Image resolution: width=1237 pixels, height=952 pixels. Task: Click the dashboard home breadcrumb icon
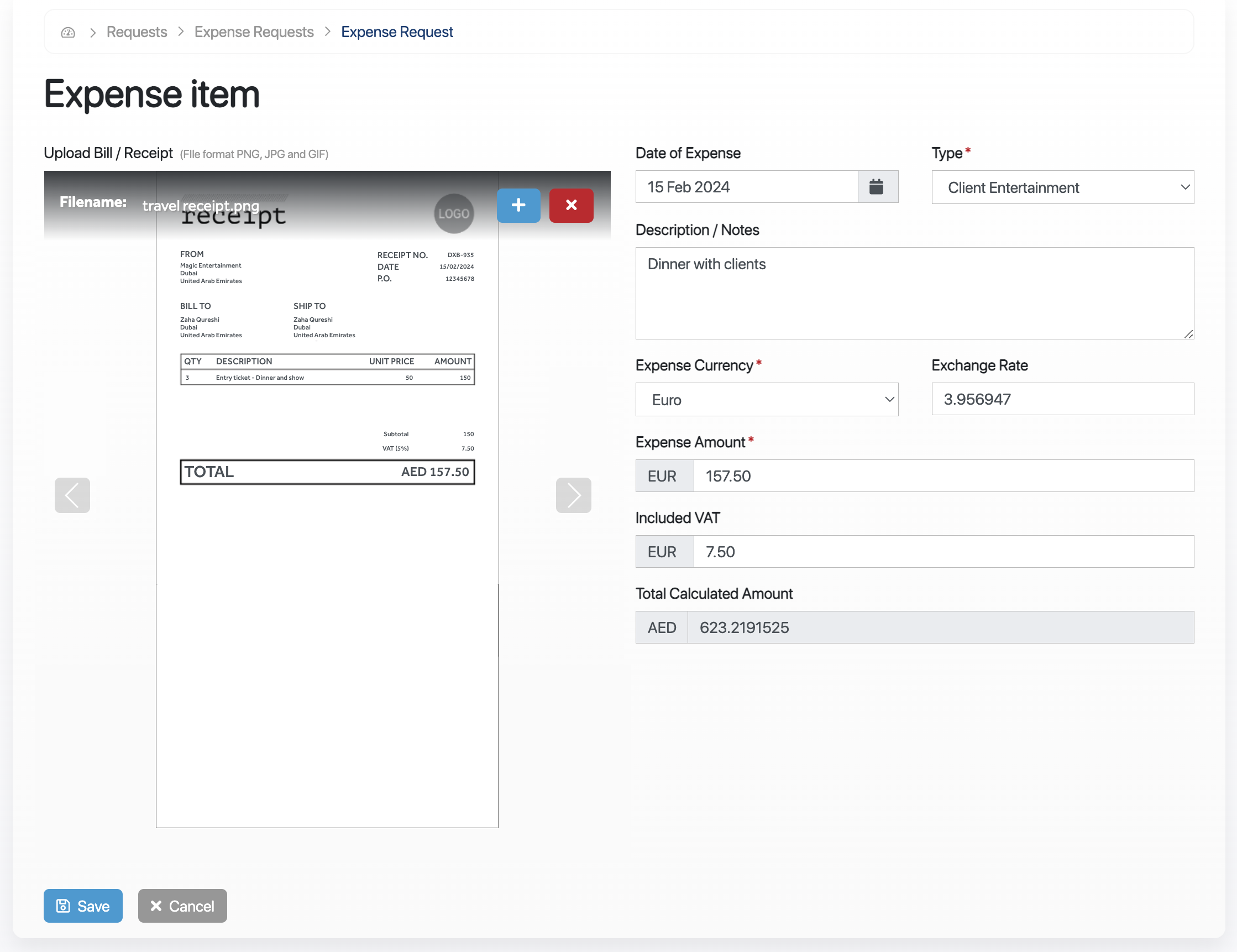[68, 32]
